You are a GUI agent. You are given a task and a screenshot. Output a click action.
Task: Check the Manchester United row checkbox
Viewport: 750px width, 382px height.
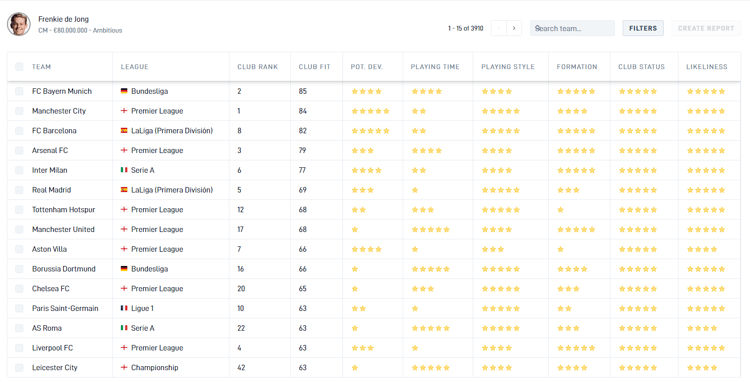pyautogui.click(x=19, y=229)
